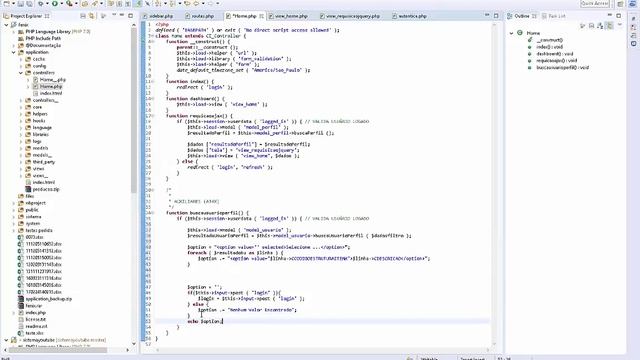640x360 pixels.
Task: Click the green Run toolbar icon
Action: tap(54, 4)
